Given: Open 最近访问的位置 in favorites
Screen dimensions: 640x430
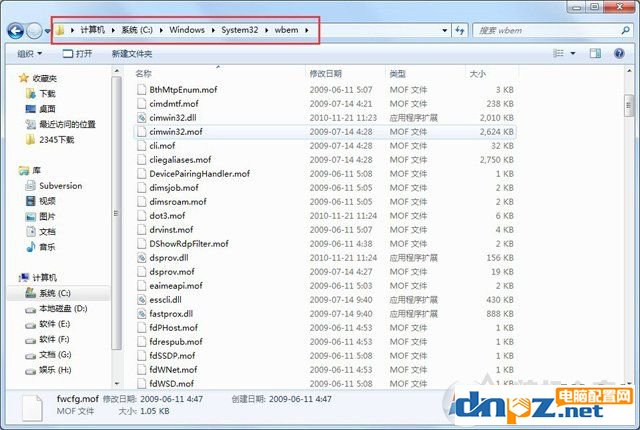Looking at the screenshot, I should point(67,124).
